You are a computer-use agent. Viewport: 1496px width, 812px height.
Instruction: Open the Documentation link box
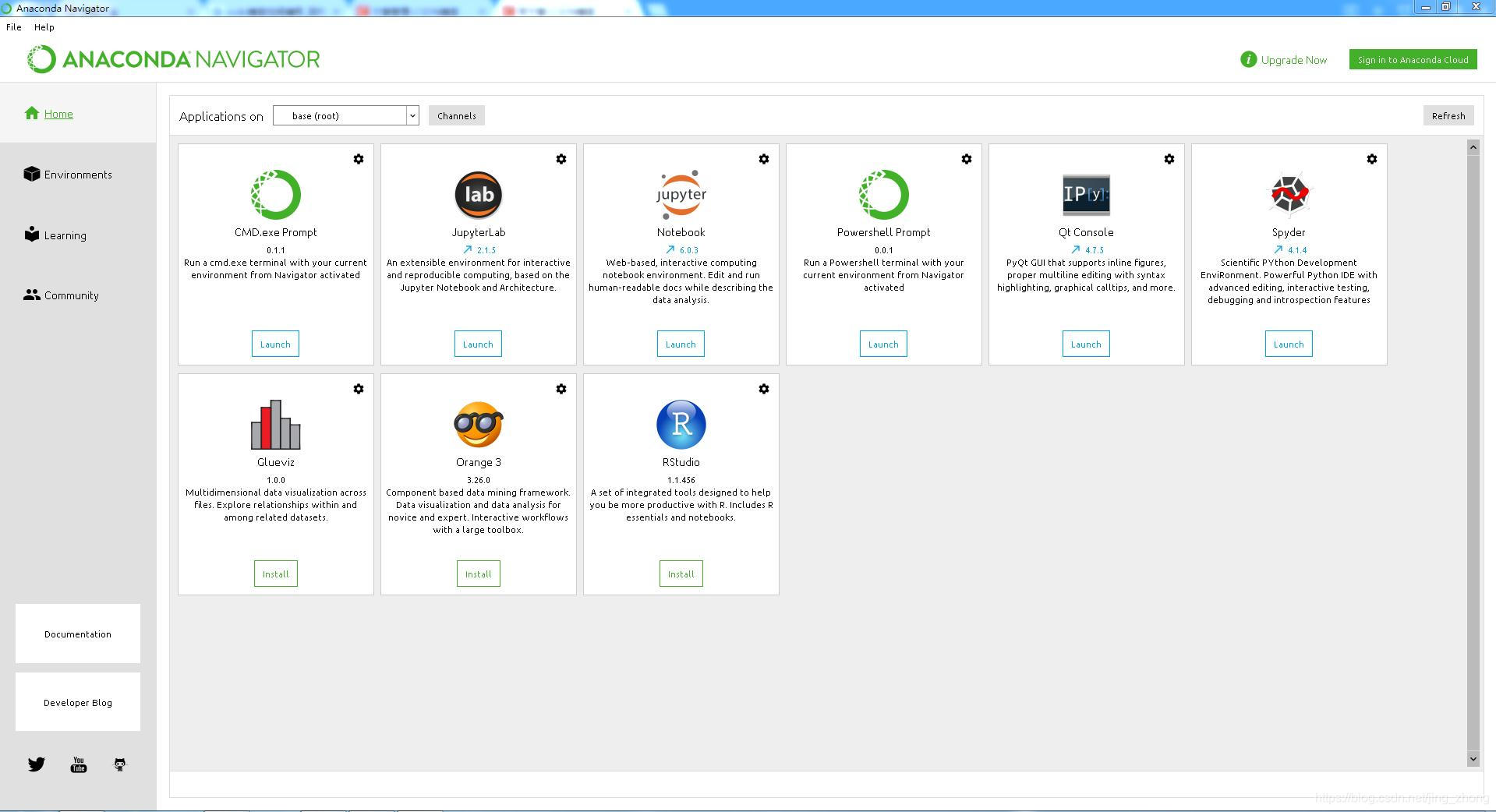point(78,634)
